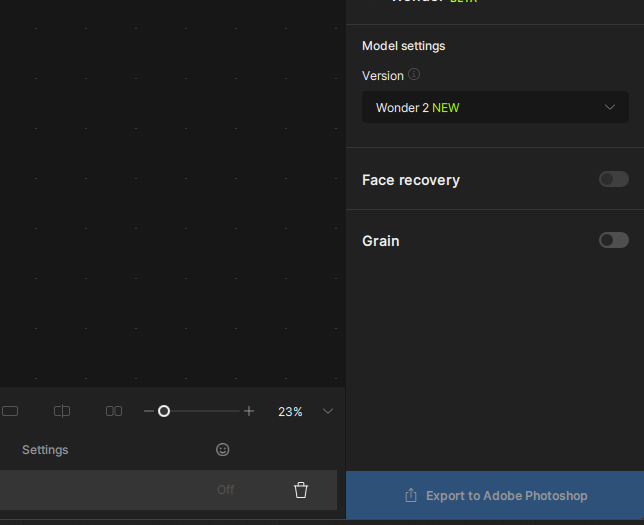Open the Wonder 2 version dropdown

coord(495,107)
